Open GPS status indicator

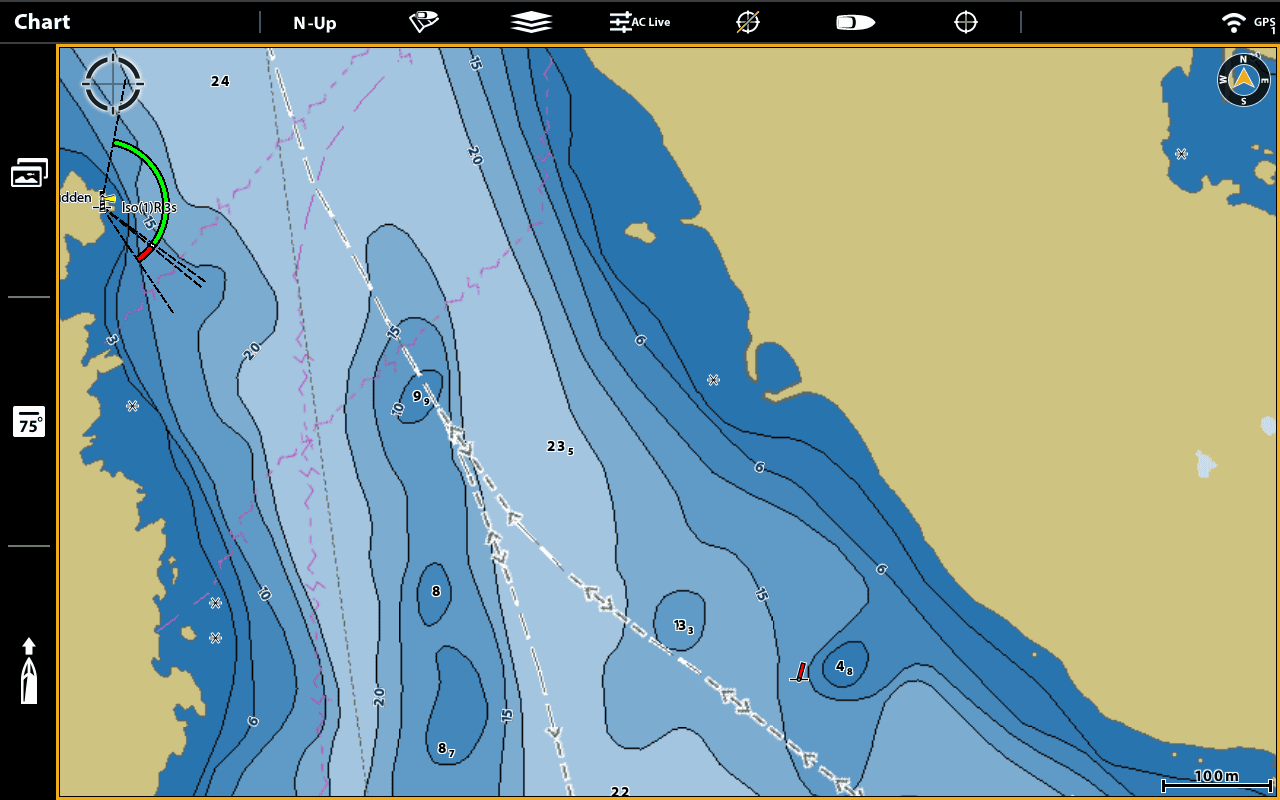coord(1264,23)
